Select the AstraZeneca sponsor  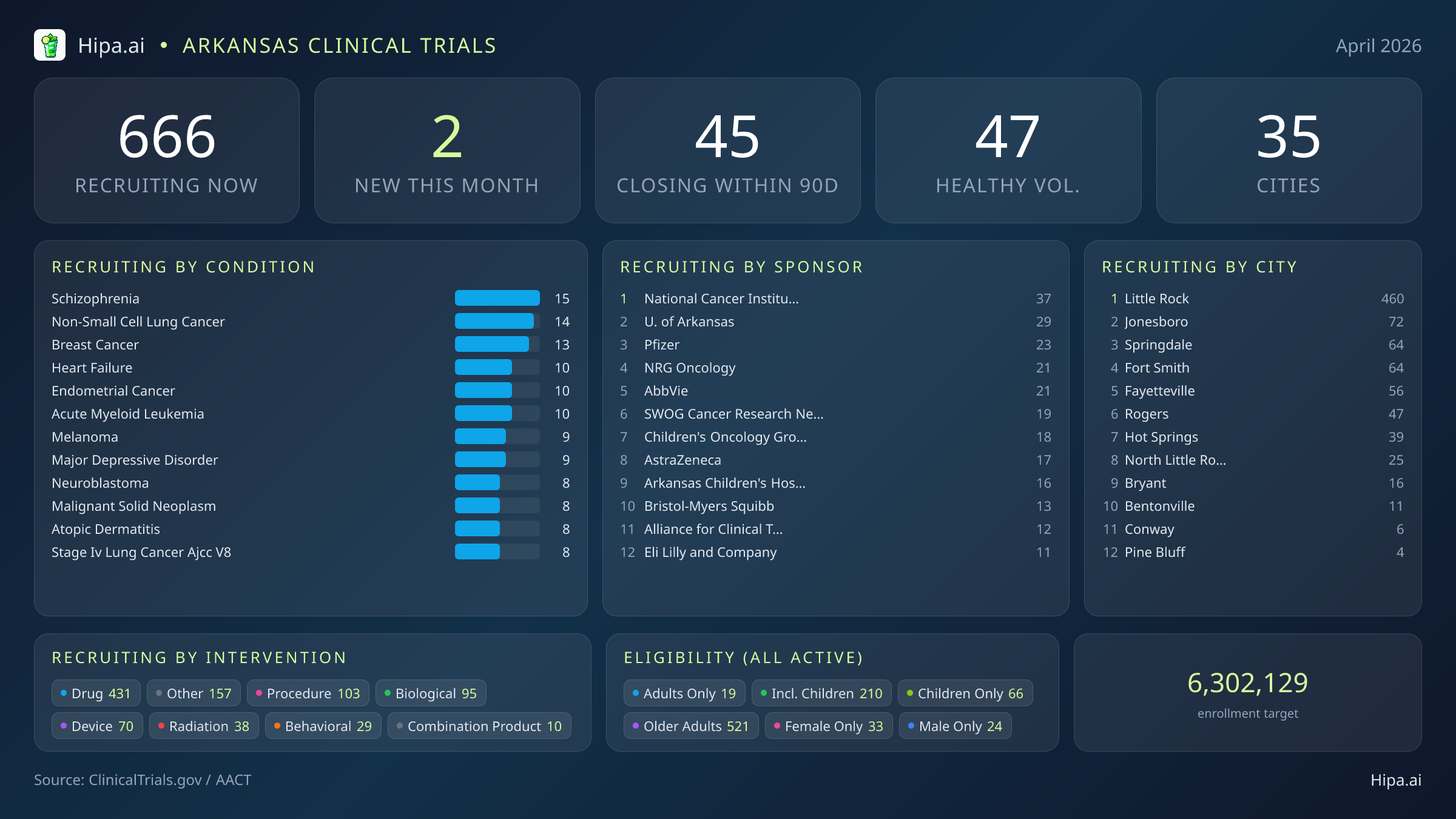(835, 460)
